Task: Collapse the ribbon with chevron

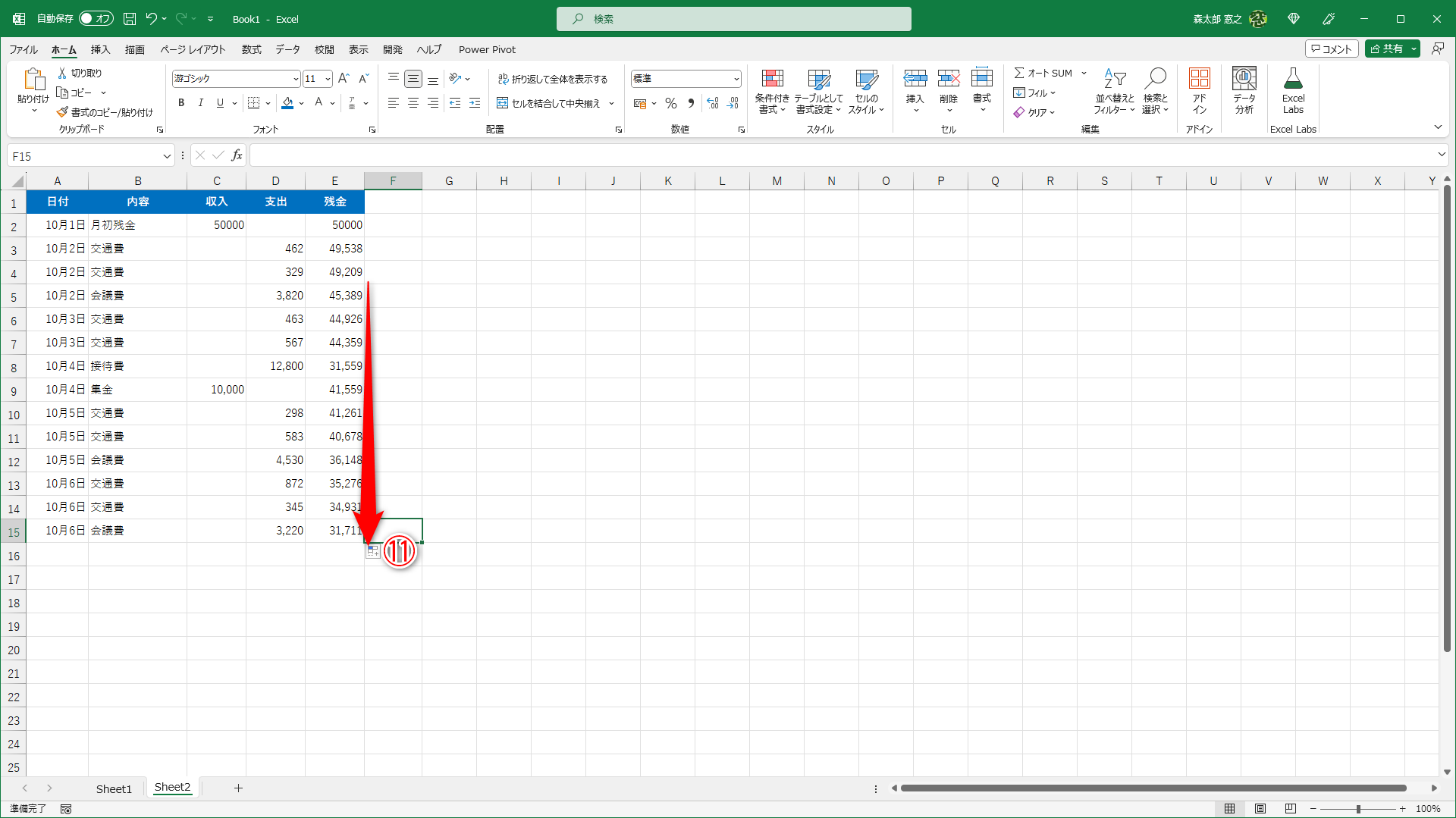Action: click(x=1438, y=127)
